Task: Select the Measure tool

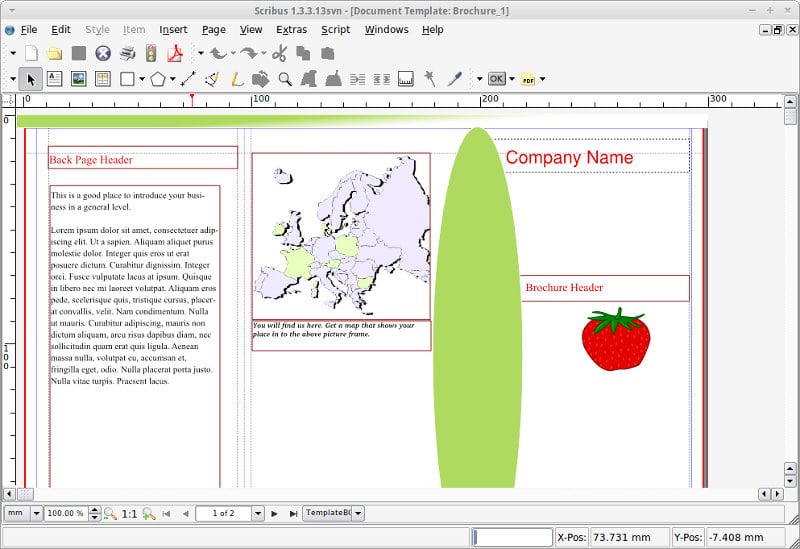Action: 406,78
